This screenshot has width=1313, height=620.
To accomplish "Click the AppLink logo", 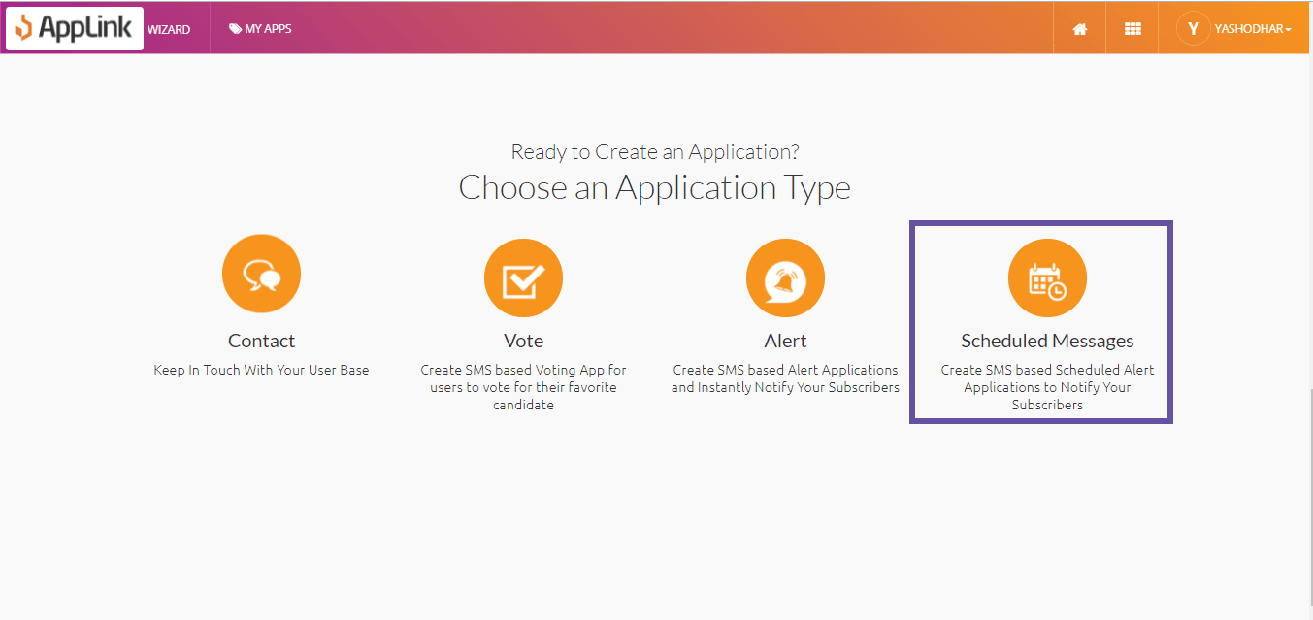I will pyautogui.click(x=75, y=28).
